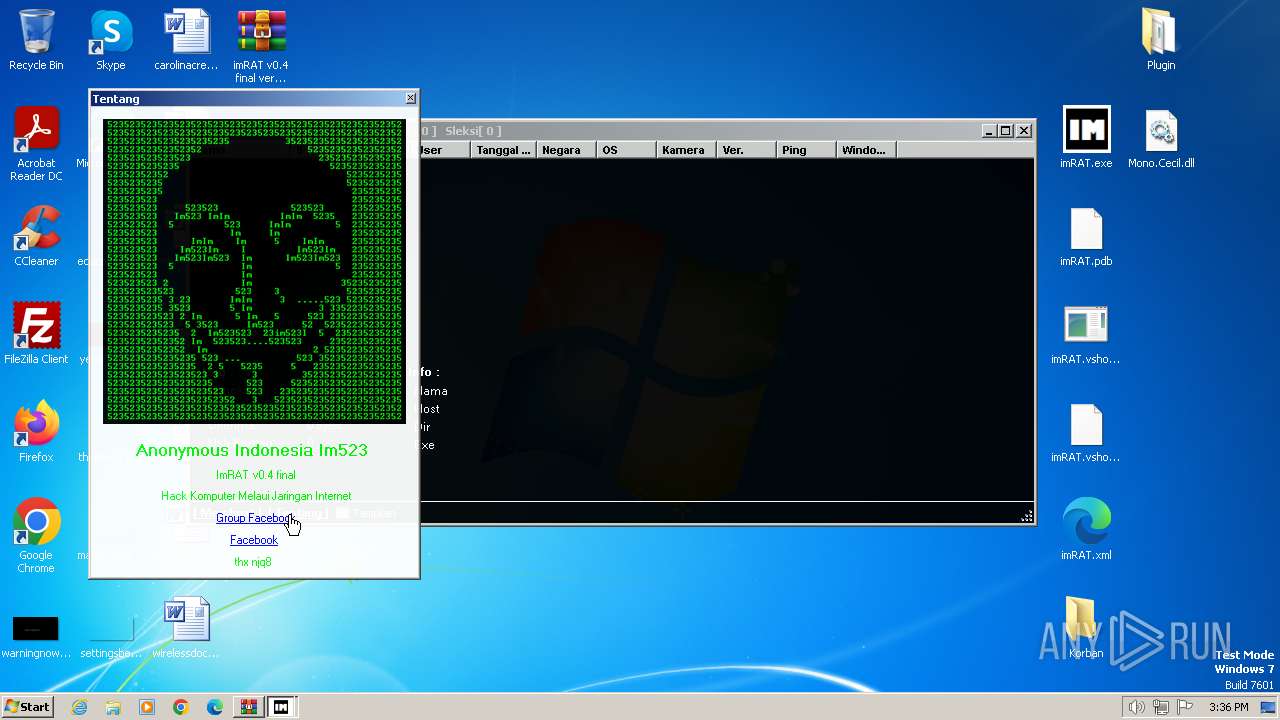The height and width of the screenshot is (720, 1280).
Task: Open the Facebook link in Tentang dialog
Action: (x=254, y=540)
